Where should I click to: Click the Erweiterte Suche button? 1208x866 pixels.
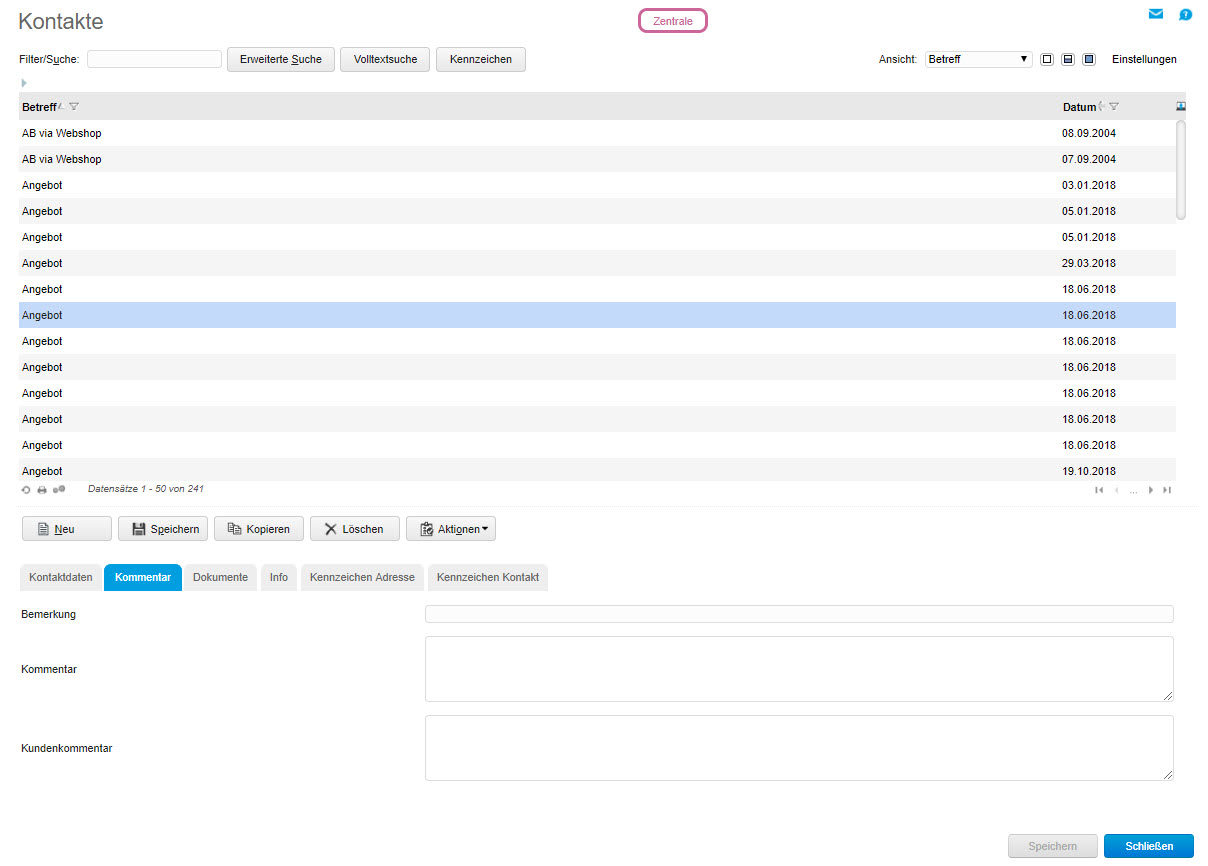click(x=280, y=59)
